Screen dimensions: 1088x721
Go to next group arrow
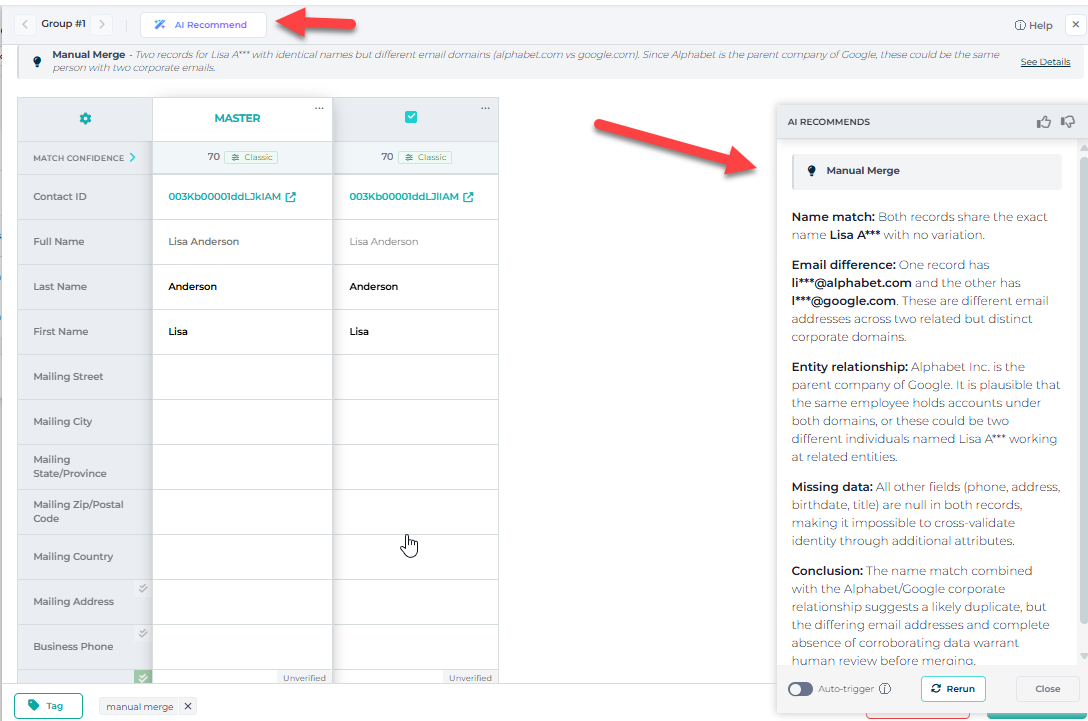point(101,24)
